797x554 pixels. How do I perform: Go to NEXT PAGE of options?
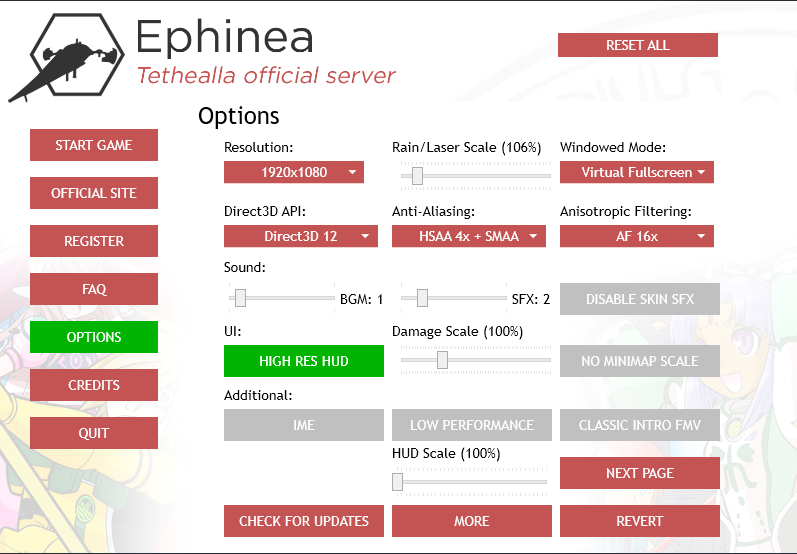[640, 473]
